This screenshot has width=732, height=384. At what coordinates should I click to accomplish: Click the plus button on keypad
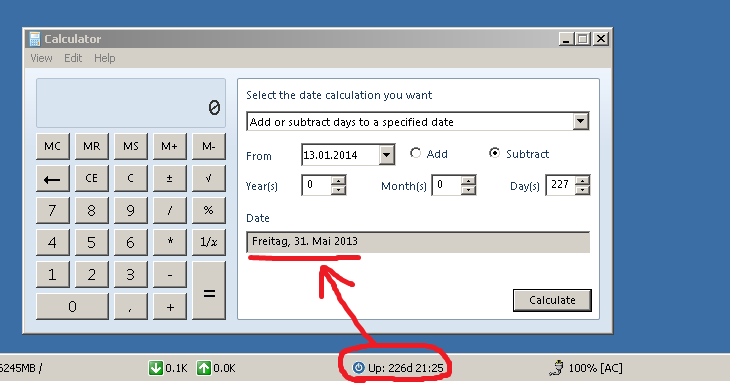(169, 307)
